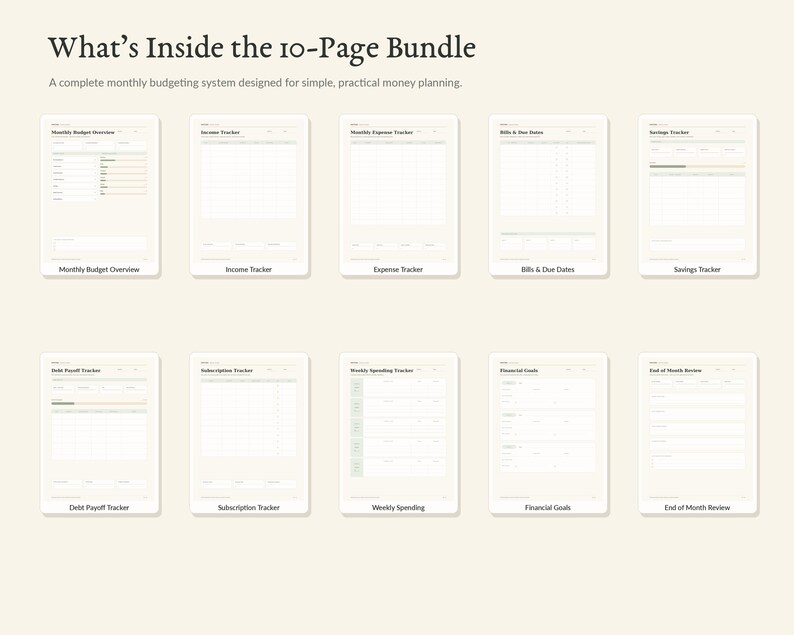Select the 'complete monthly budgeting system' subtitle line

(255, 83)
